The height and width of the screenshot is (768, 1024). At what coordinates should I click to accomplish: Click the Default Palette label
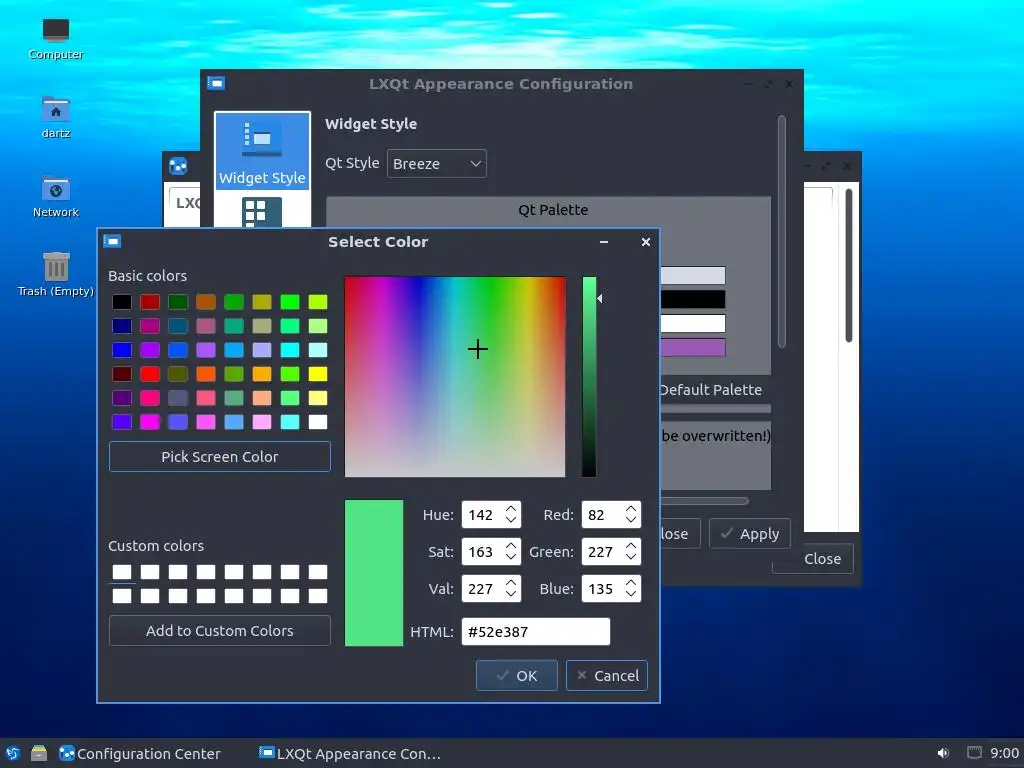point(711,390)
